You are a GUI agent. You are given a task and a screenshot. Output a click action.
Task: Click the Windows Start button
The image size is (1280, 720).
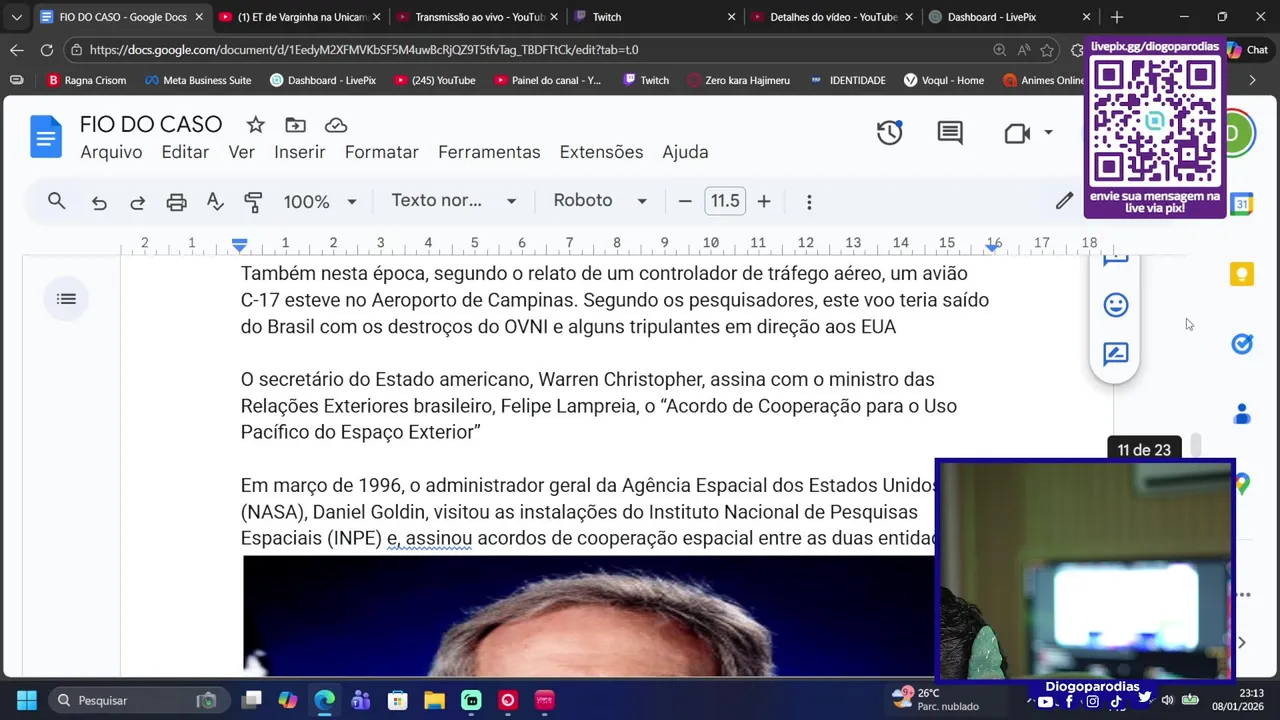pyautogui.click(x=27, y=700)
